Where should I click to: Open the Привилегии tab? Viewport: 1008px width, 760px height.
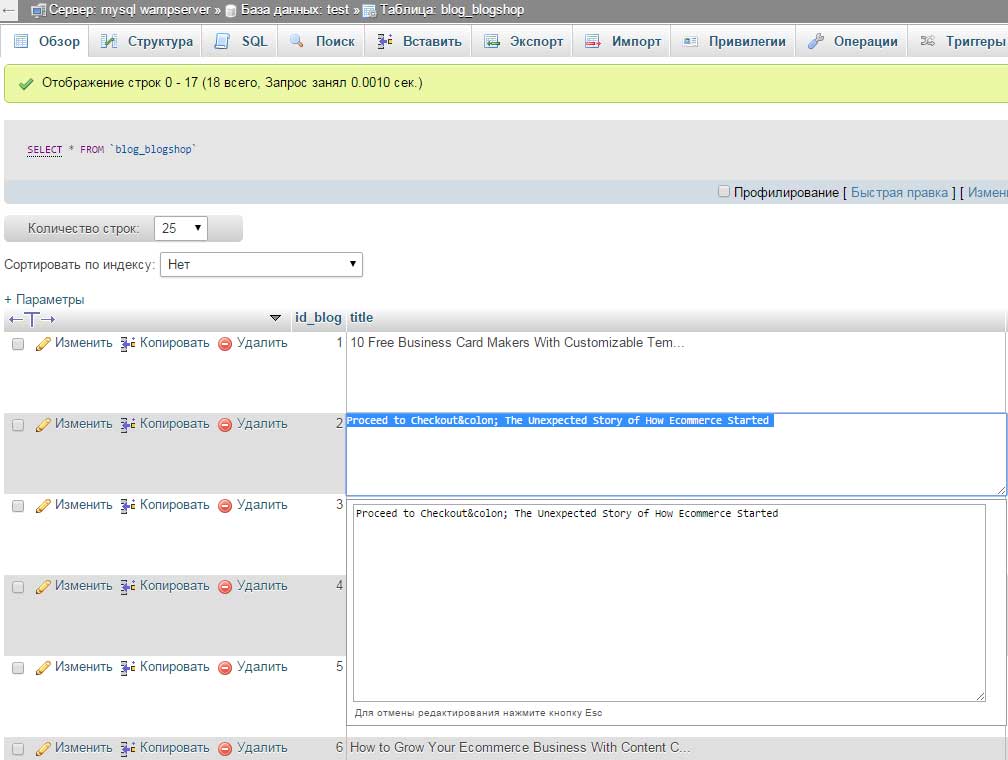pyautogui.click(x=734, y=41)
